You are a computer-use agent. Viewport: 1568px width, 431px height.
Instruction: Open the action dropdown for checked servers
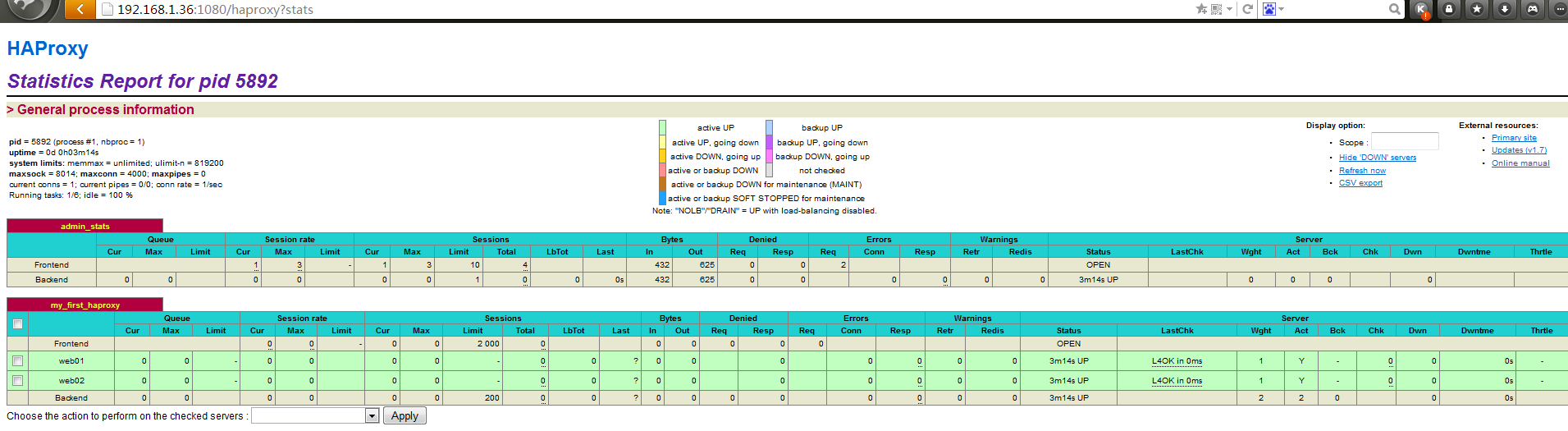pyautogui.click(x=315, y=415)
